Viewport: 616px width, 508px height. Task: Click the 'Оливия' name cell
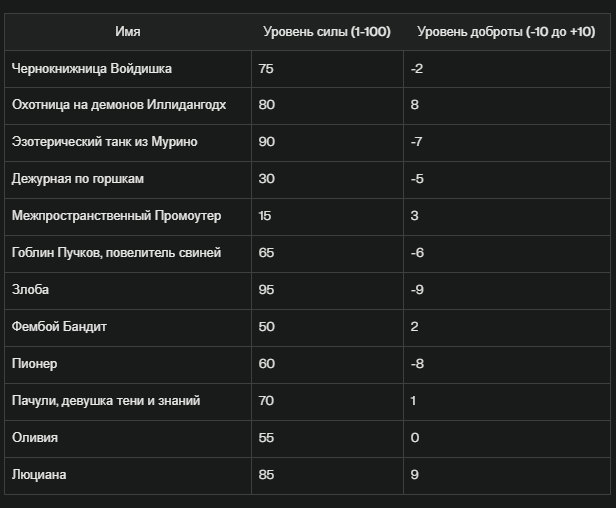point(128,438)
